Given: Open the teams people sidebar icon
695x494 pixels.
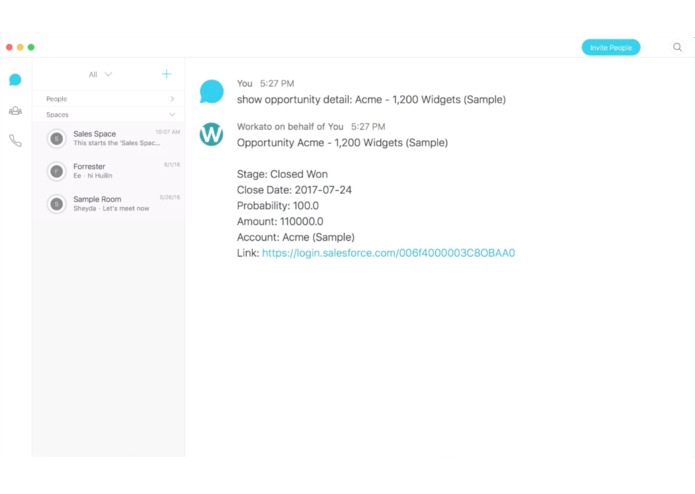Looking at the screenshot, I should [x=15, y=110].
